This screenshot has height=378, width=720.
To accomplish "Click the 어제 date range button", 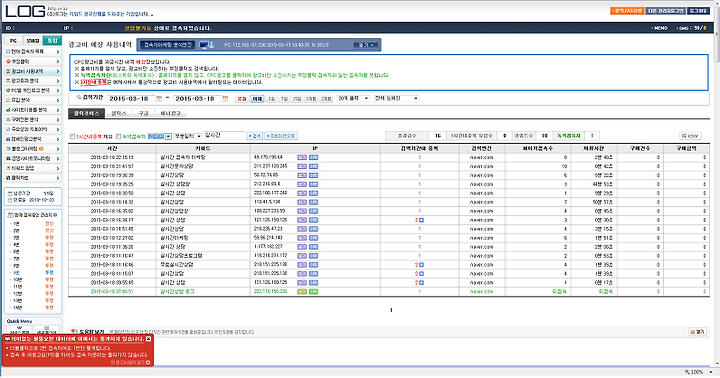I will point(257,99).
